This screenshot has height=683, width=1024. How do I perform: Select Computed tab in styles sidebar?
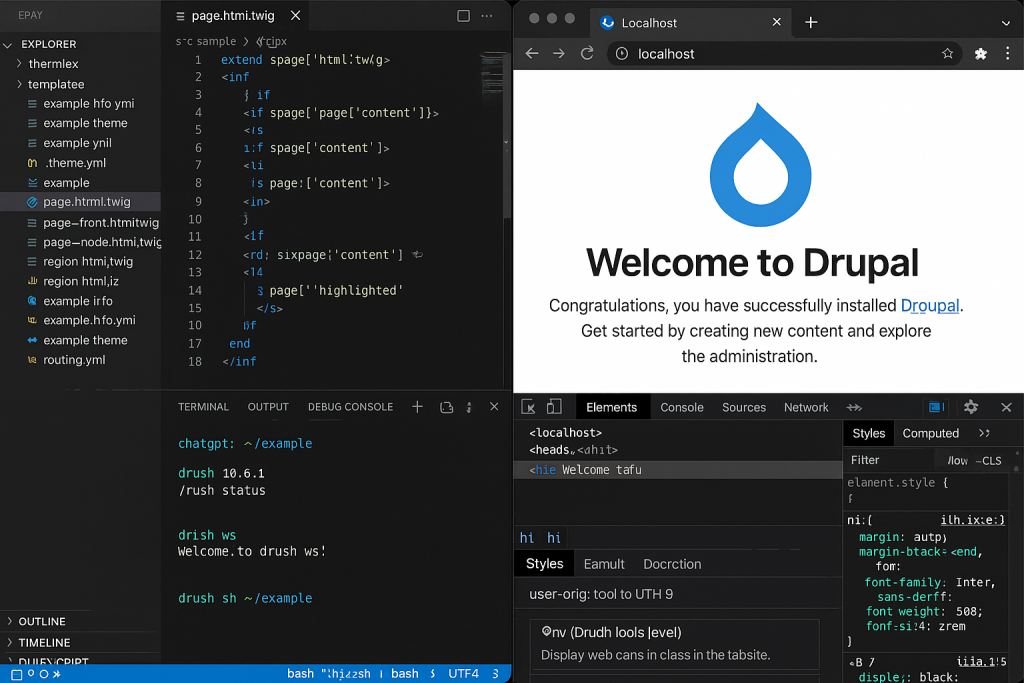tap(931, 433)
